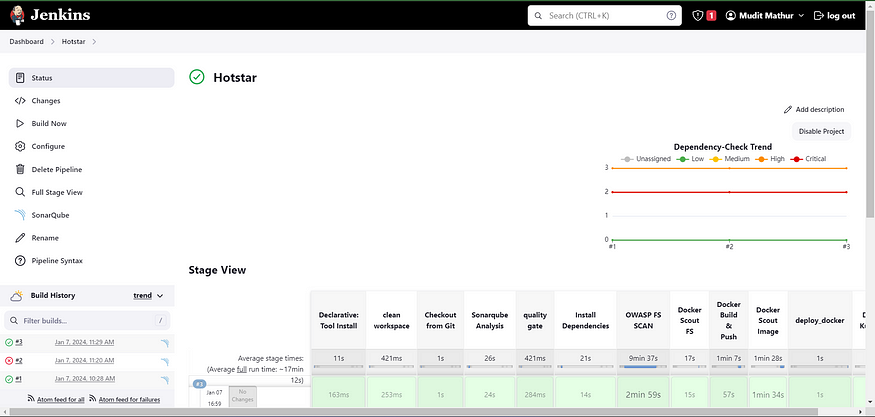Click the Status sidebar icon
Image resolution: width=875 pixels, height=417 pixels.
click(20, 78)
